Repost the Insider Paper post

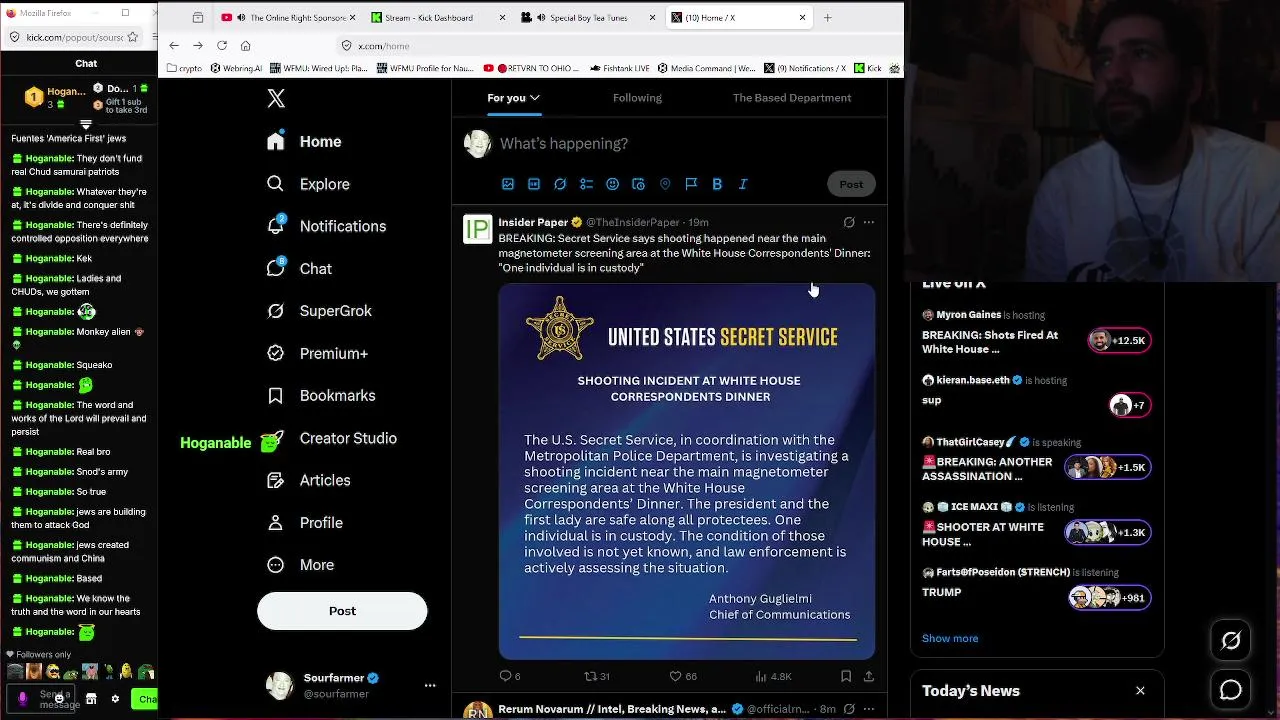pos(597,677)
